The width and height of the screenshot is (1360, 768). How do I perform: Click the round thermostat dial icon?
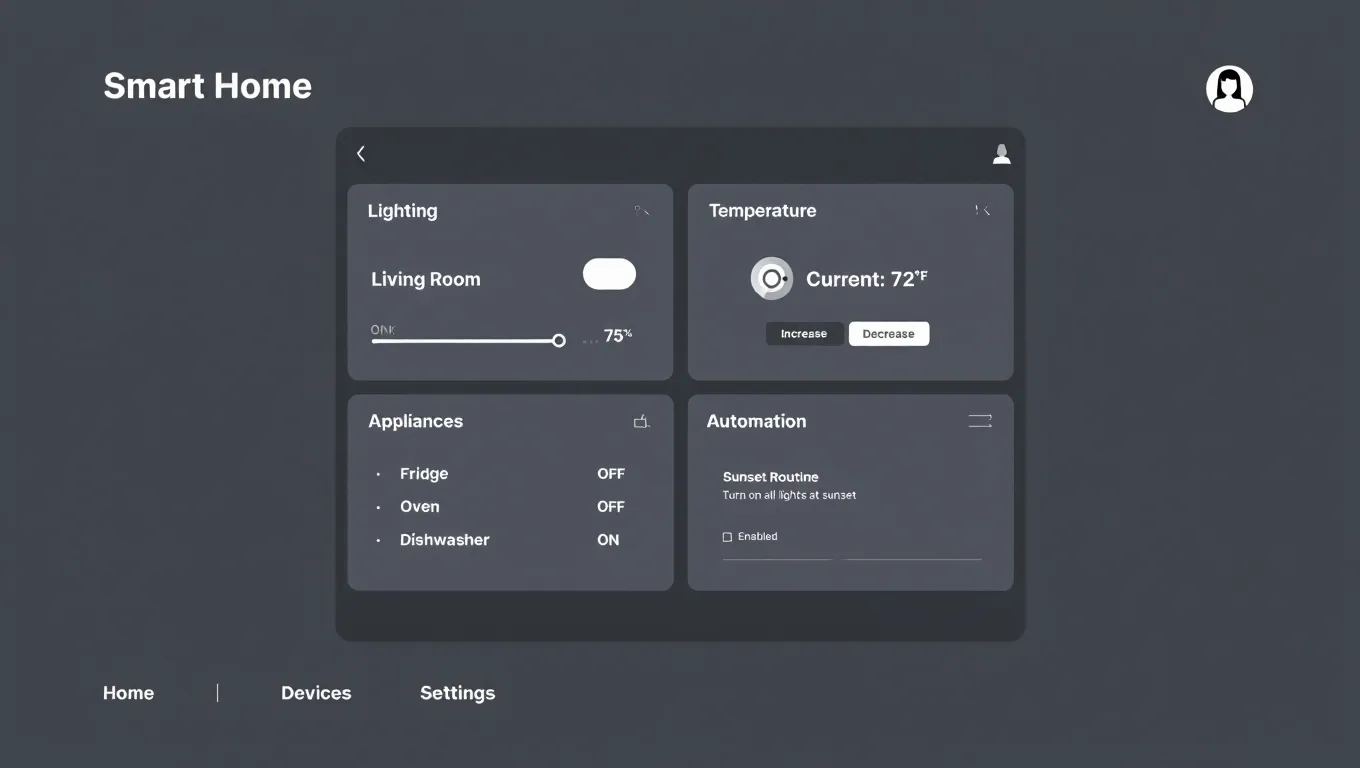point(771,279)
